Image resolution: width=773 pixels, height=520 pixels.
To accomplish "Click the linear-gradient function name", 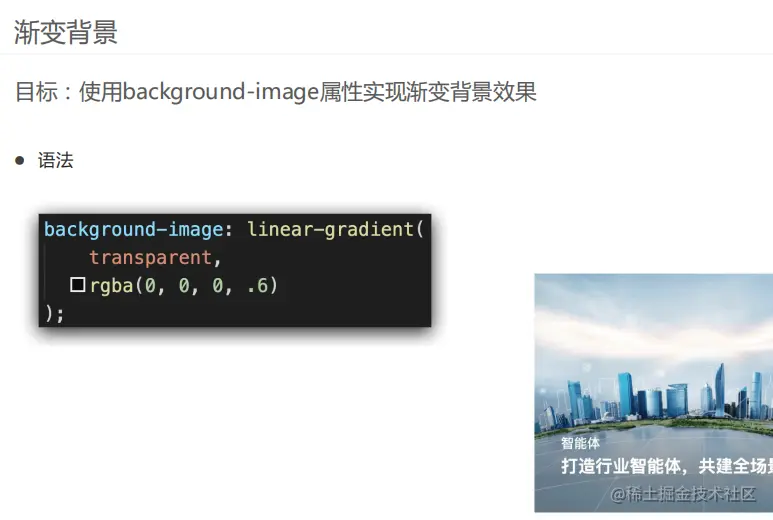I will pyautogui.click(x=330, y=229).
